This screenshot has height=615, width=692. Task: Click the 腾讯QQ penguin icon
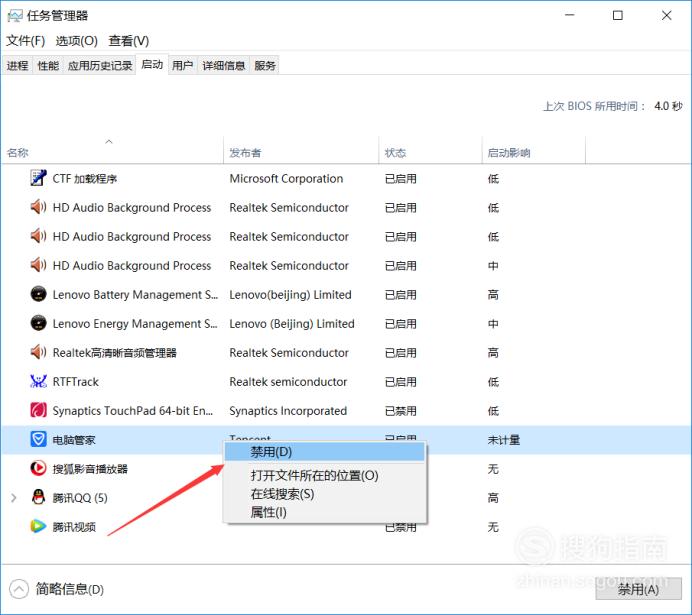[38, 497]
